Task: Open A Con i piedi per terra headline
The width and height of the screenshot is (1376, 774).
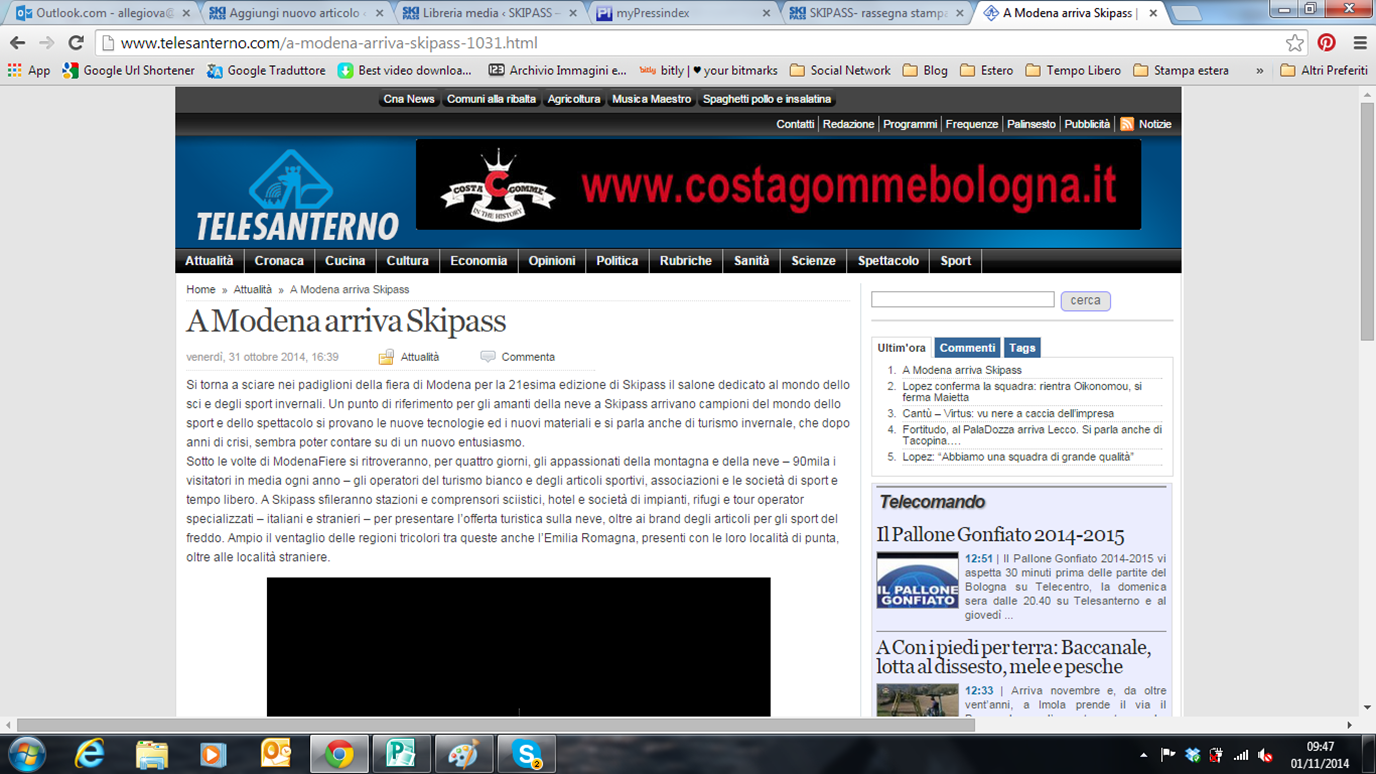Action: (x=1013, y=657)
